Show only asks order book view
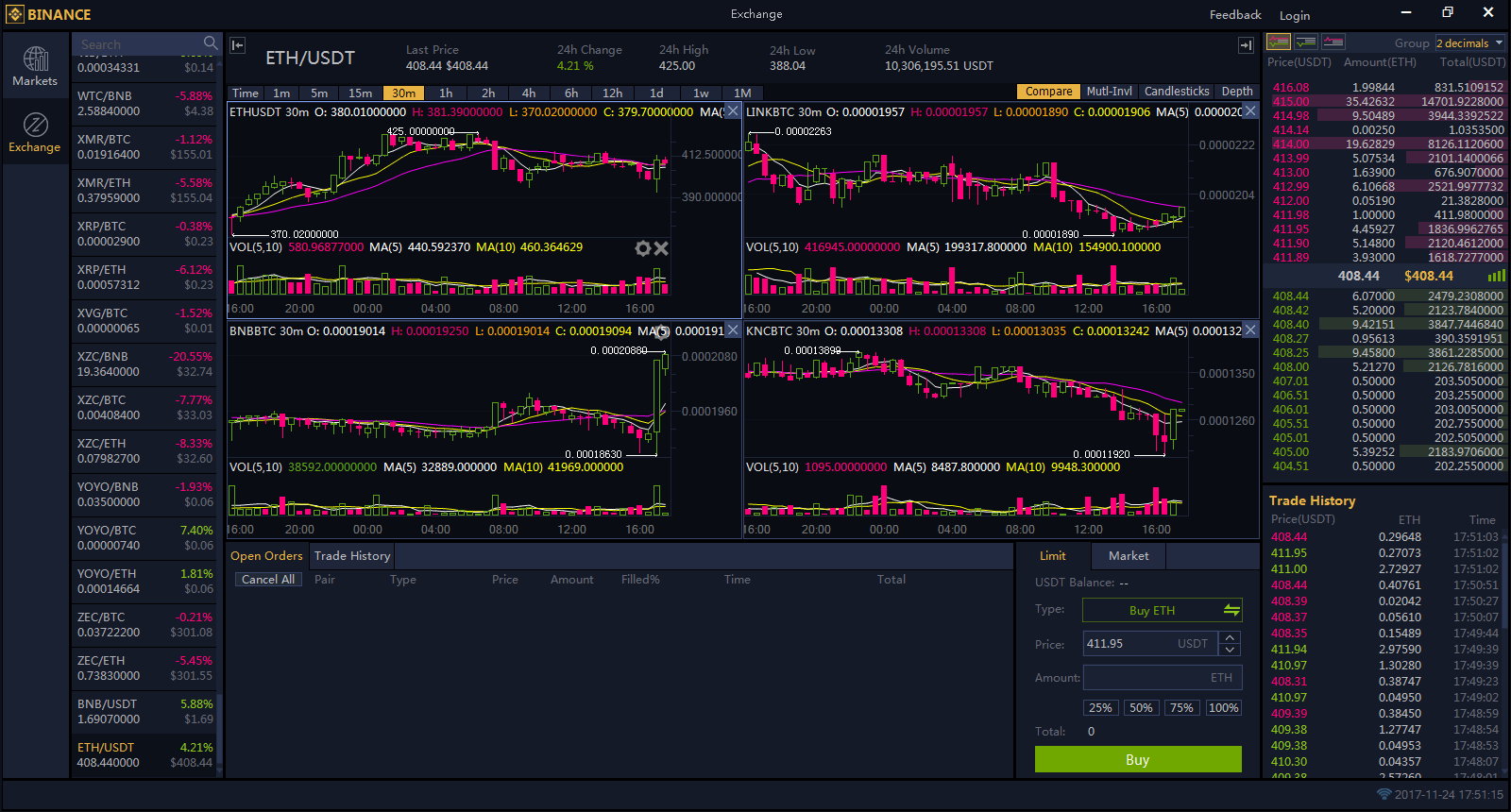Image resolution: width=1511 pixels, height=812 pixels. (x=1333, y=42)
